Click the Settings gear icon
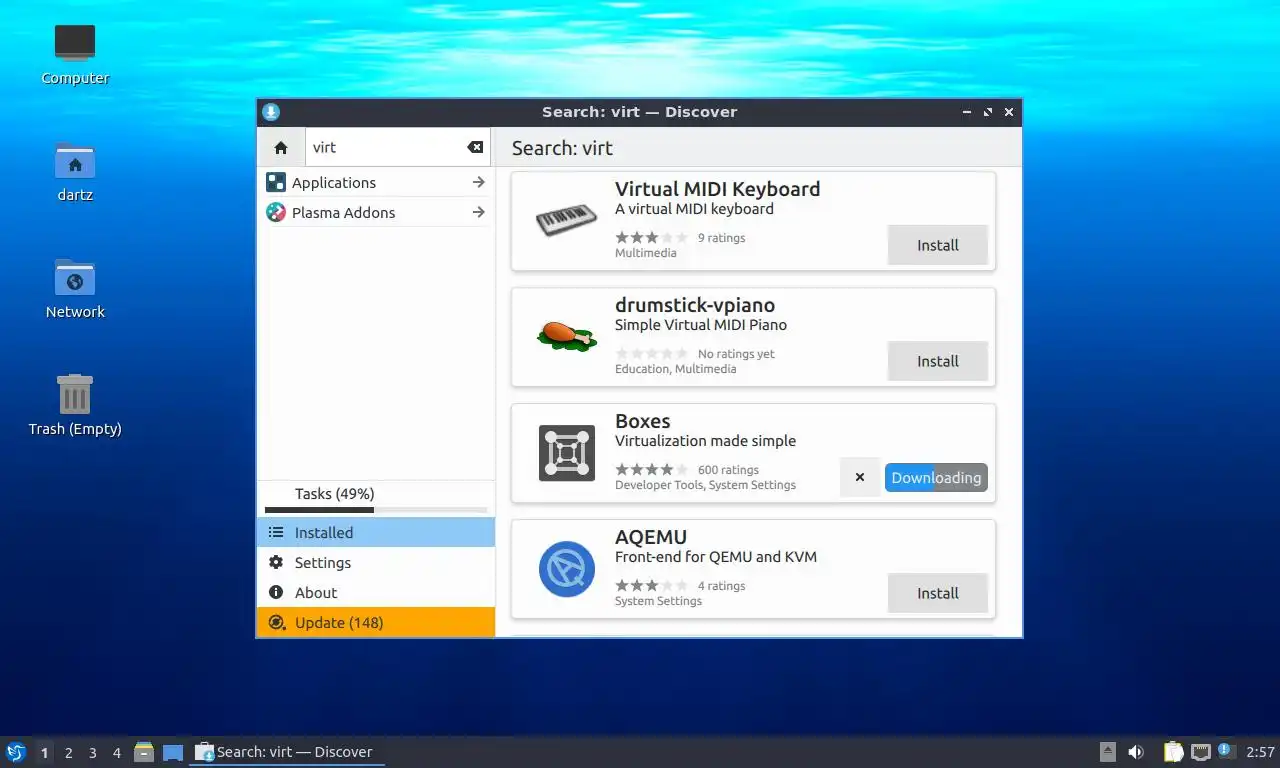This screenshot has height=768, width=1280. click(x=276, y=562)
